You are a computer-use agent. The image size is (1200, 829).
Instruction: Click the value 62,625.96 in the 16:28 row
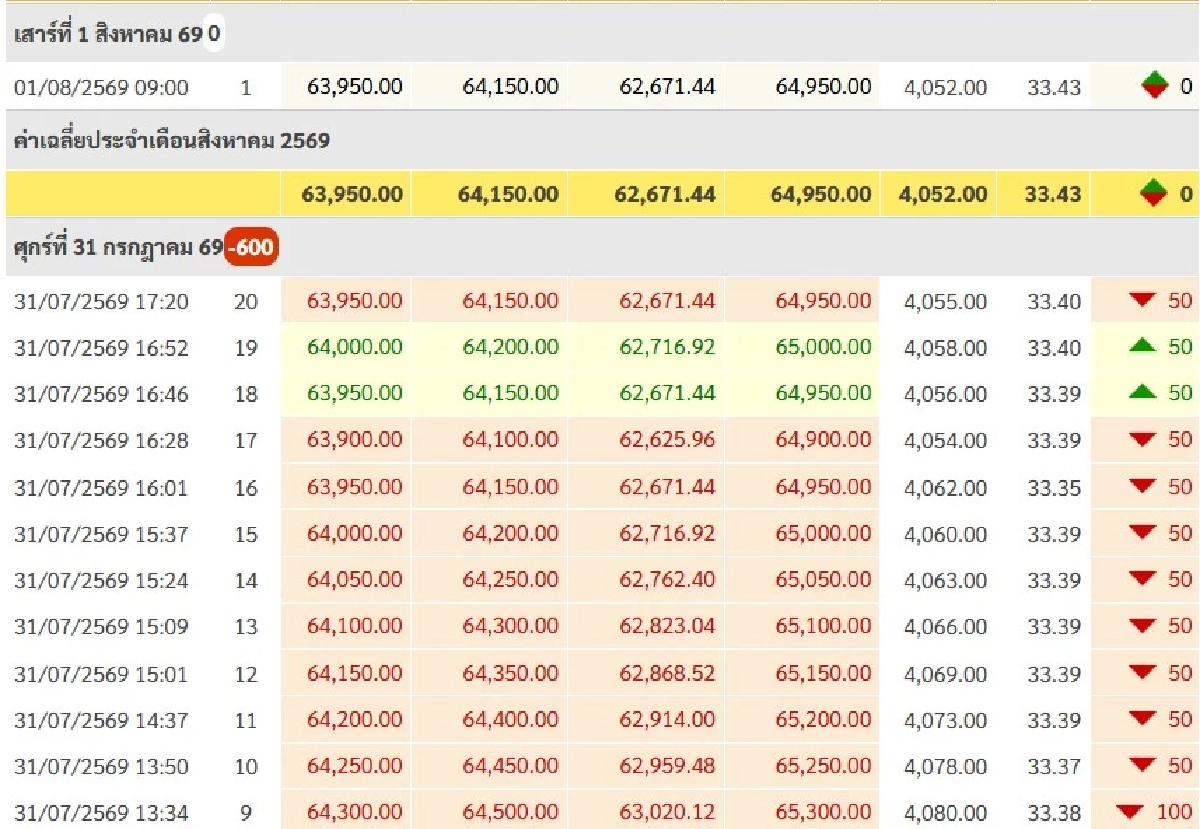point(667,440)
